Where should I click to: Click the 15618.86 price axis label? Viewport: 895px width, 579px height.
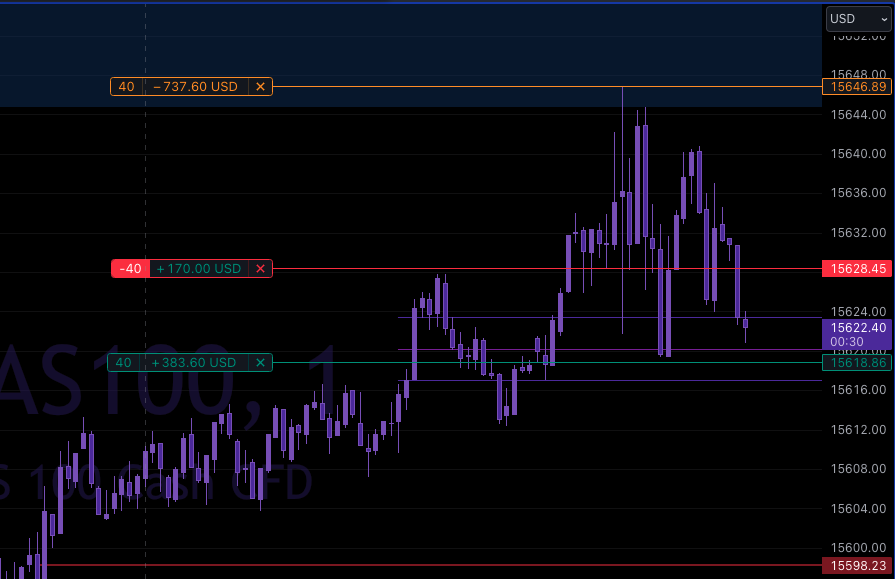click(x=857, y=363)
